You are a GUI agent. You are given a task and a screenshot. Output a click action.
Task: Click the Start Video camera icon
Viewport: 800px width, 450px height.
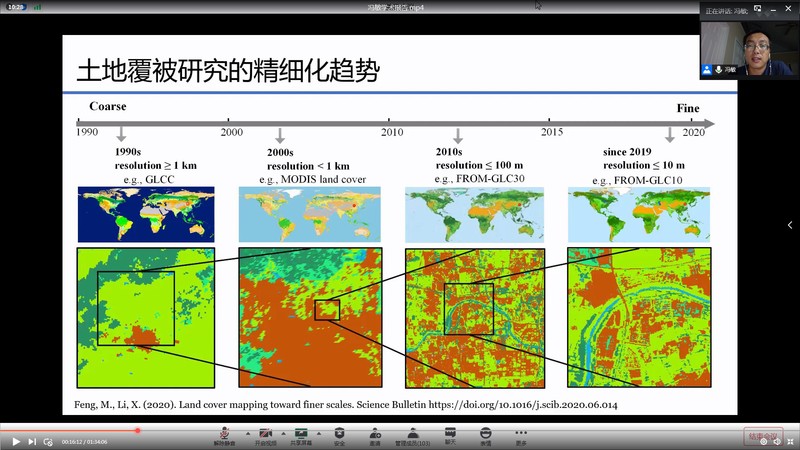click(265, 434)
